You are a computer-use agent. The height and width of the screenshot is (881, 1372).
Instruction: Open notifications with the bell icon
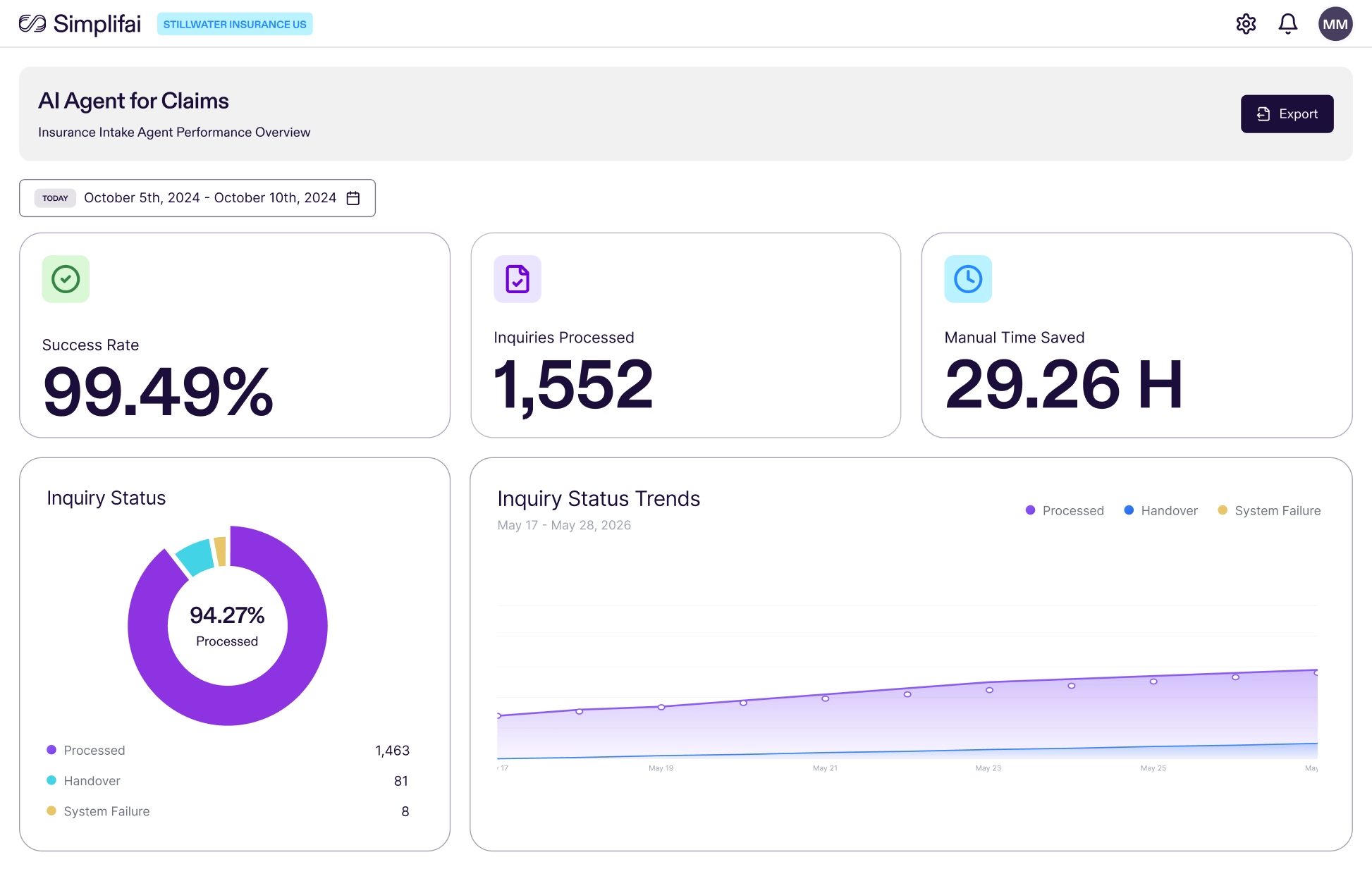(1288, 24)
